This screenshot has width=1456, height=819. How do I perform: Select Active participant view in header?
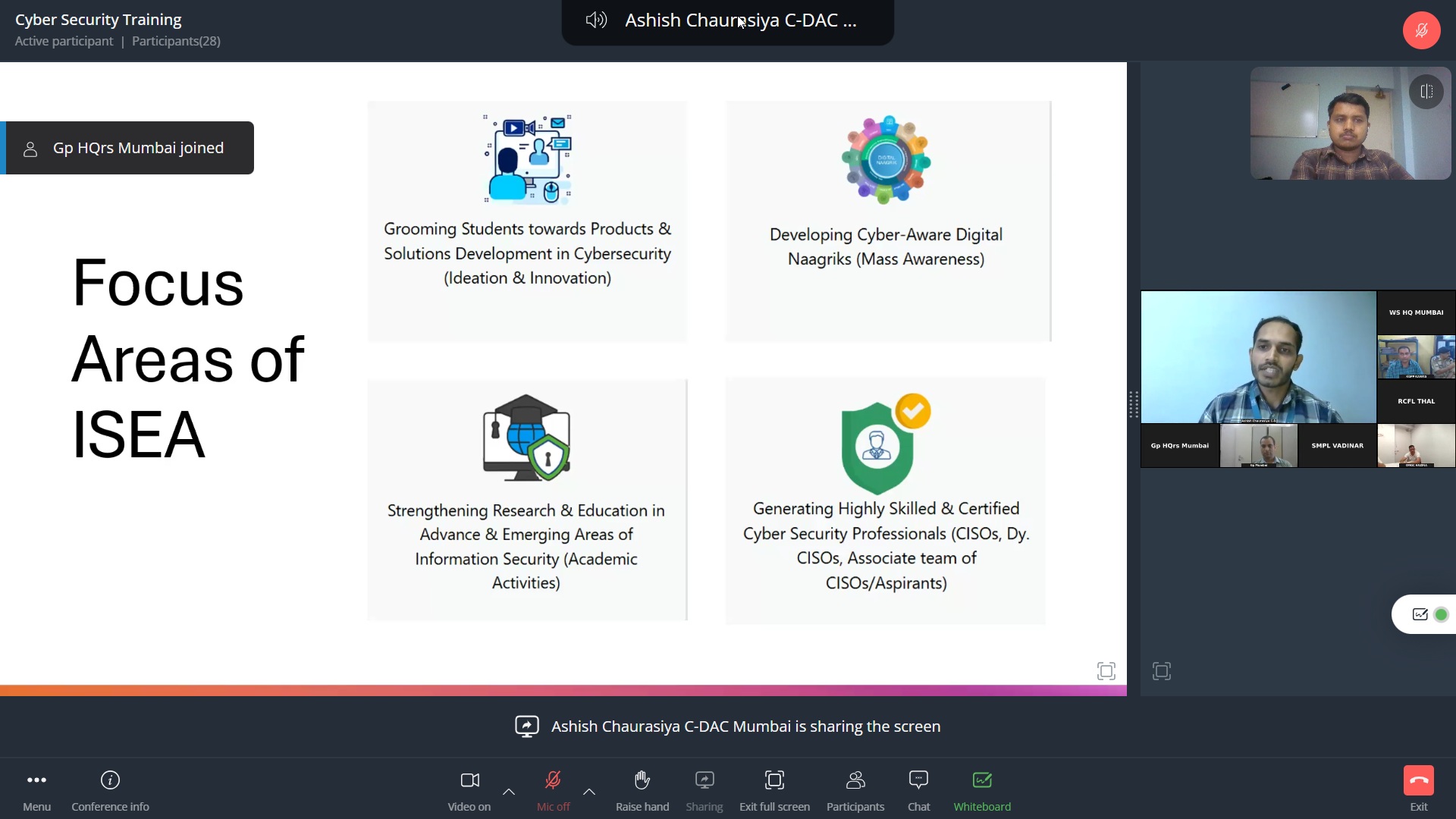[64, 41]
